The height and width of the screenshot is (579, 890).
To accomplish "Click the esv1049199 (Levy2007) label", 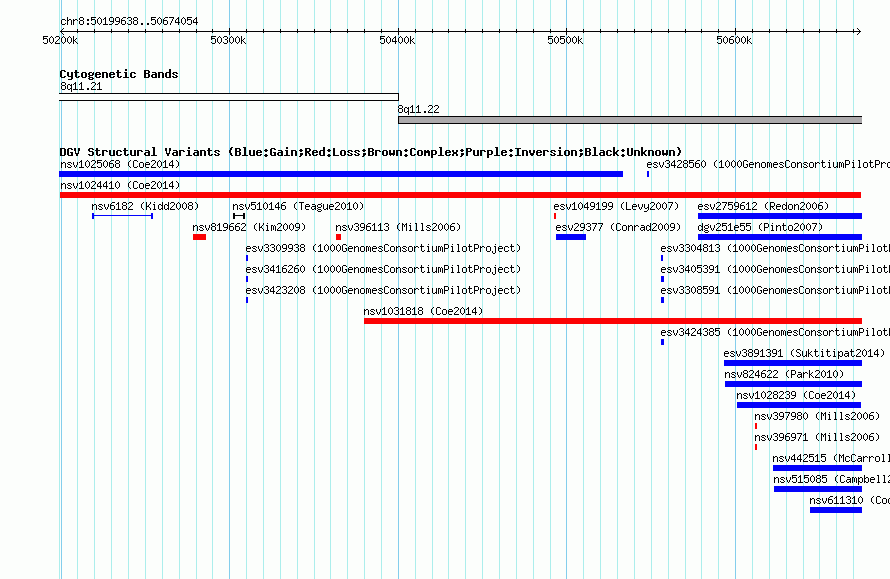I will [x=616, y=206].
